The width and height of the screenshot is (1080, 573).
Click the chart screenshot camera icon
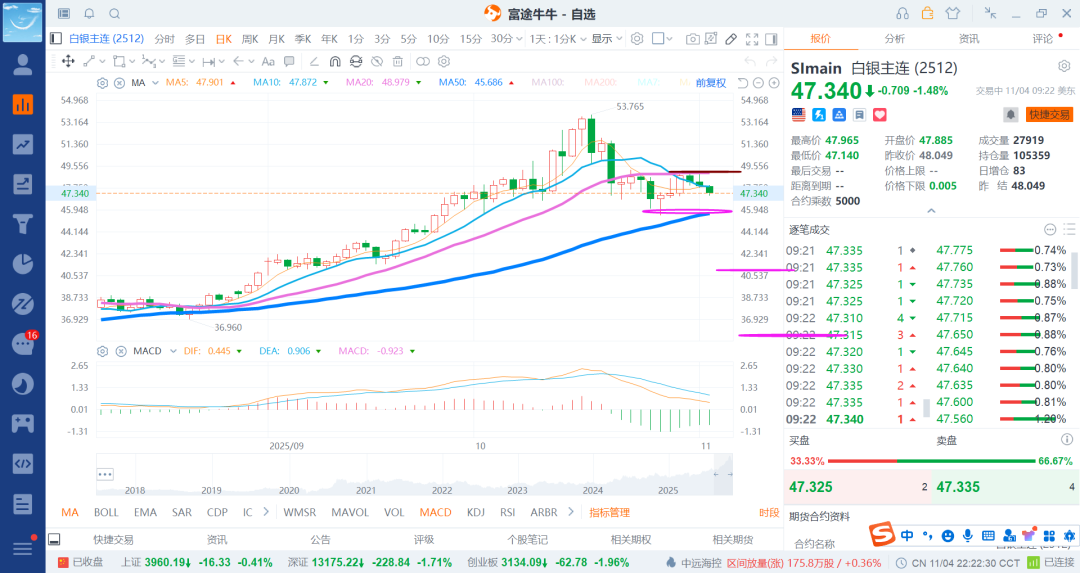(693, 39)
